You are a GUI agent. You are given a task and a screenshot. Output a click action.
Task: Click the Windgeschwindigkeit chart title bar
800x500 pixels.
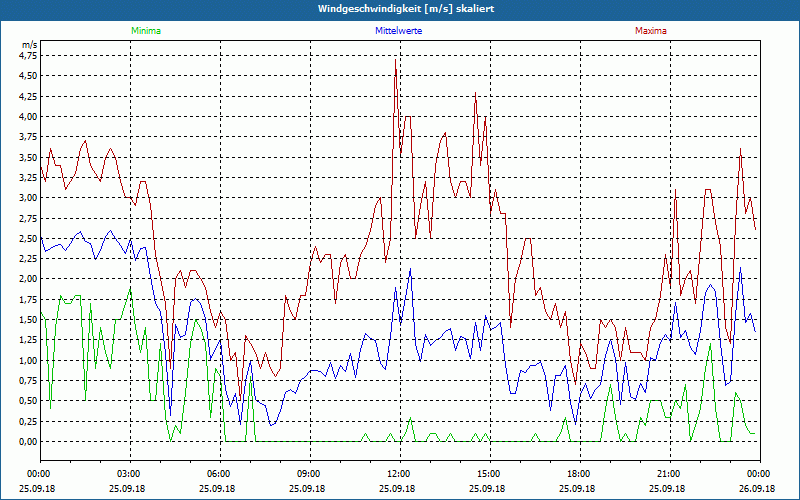pyautogui.click(x=400, y=8)
